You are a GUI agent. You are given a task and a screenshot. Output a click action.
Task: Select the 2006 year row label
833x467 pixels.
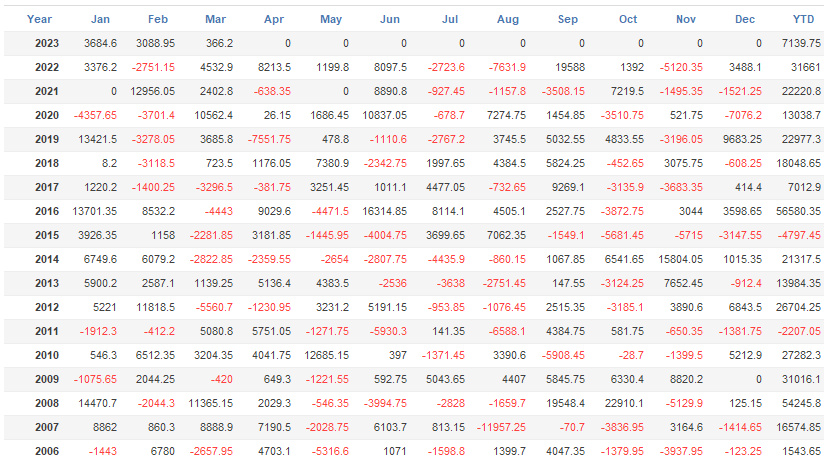click(x=46, y=451)
